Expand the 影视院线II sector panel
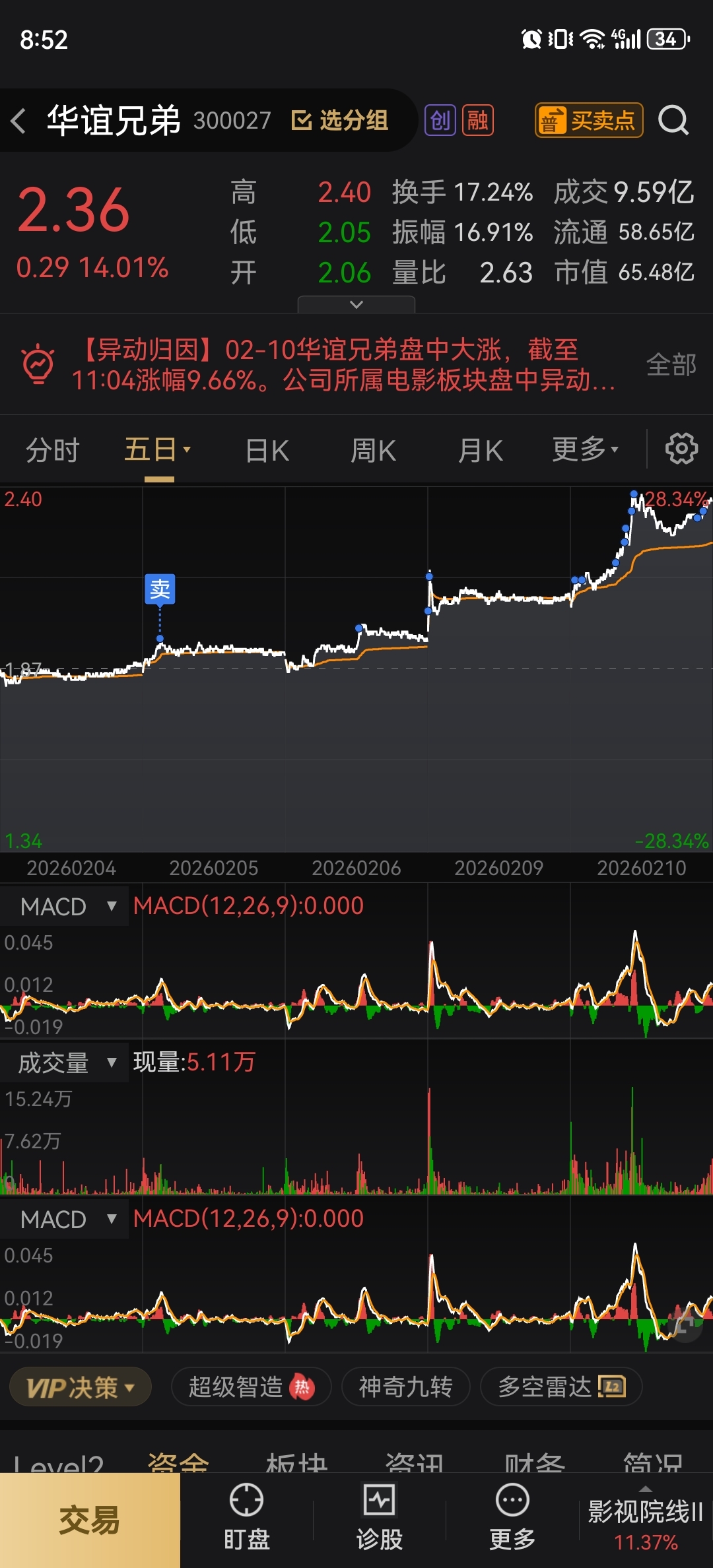713x1568 pixels. pyautogui.click(x=646, y=1520)
